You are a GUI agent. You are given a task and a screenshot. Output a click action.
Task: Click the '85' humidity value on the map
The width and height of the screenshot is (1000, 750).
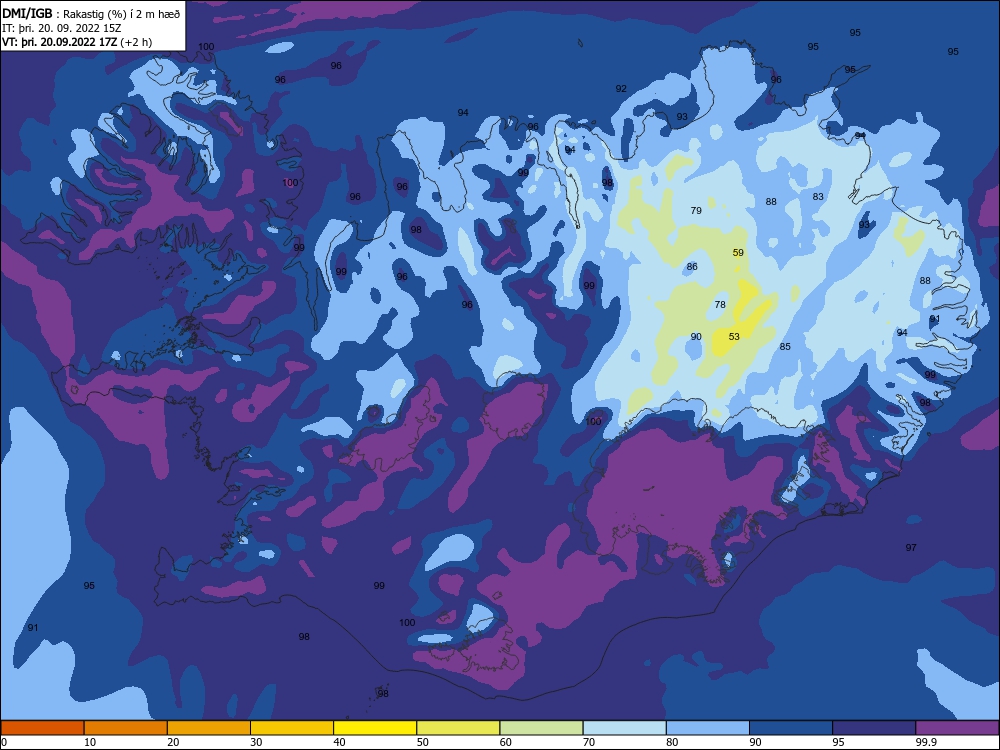785,347
